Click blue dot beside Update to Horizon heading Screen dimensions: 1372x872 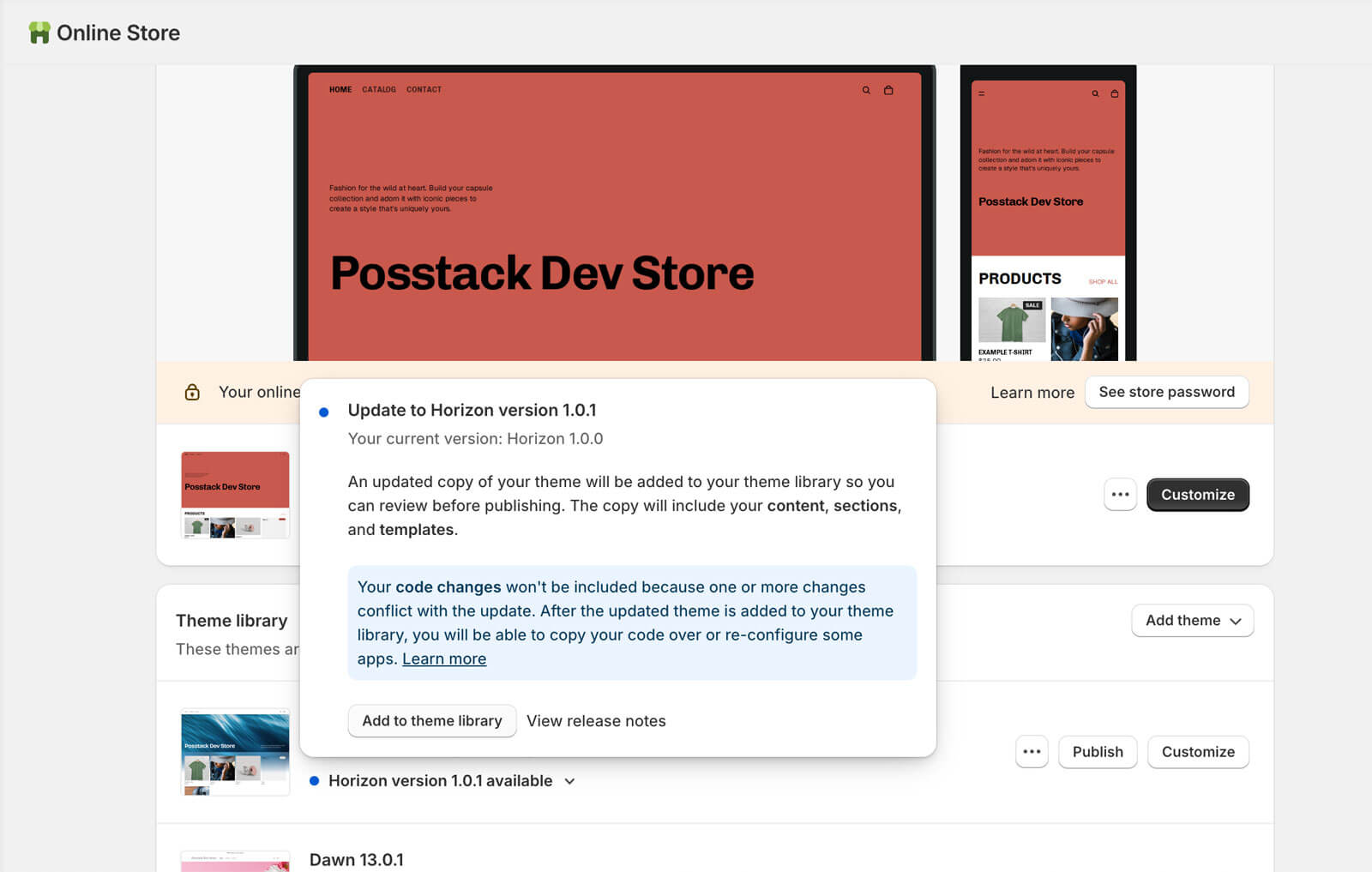pyautogui.click(x=323, y=412)
